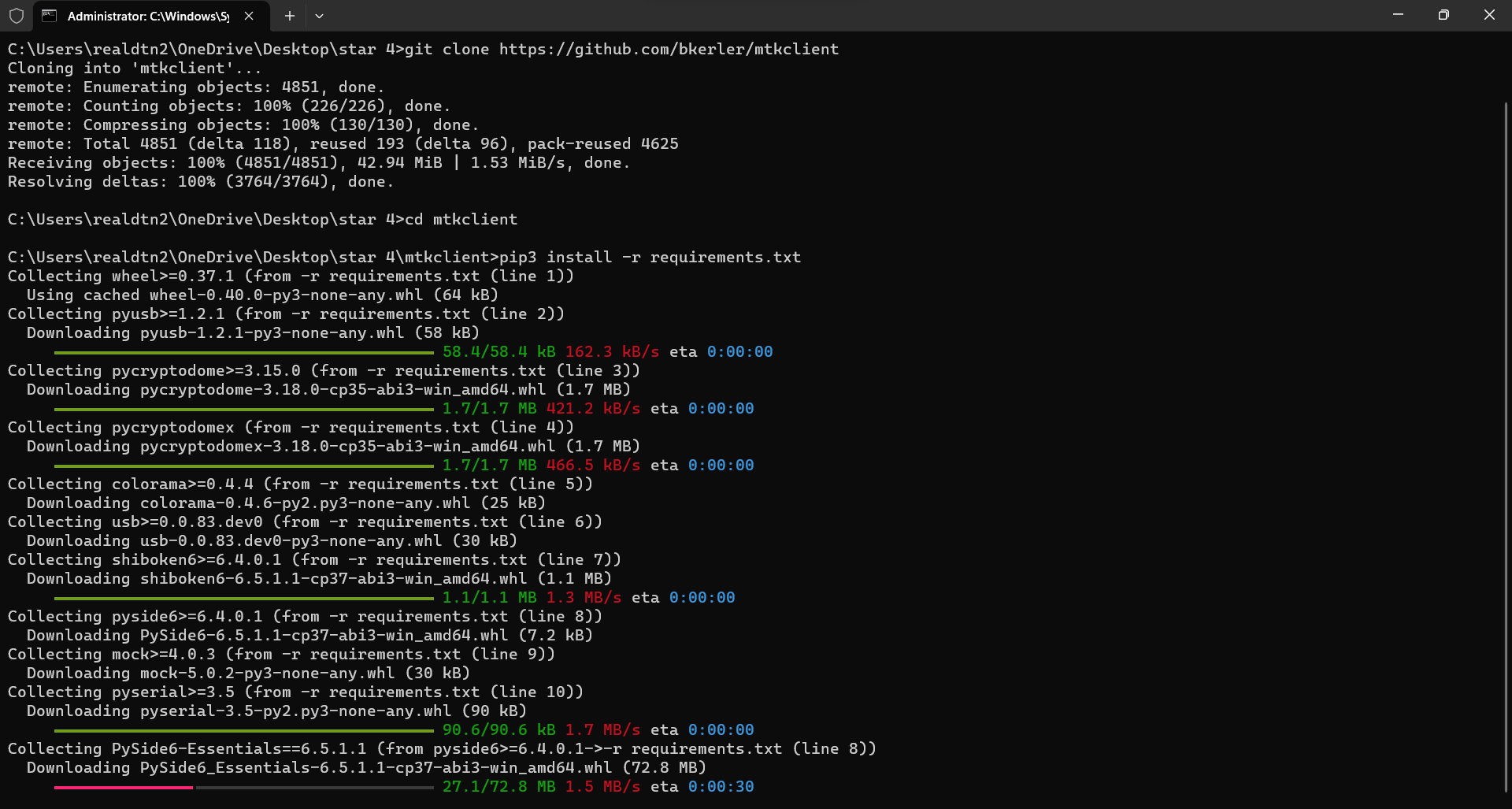
Task: Click the pyserial 90.6 kB progress bar
Action: tap(244, 730)
